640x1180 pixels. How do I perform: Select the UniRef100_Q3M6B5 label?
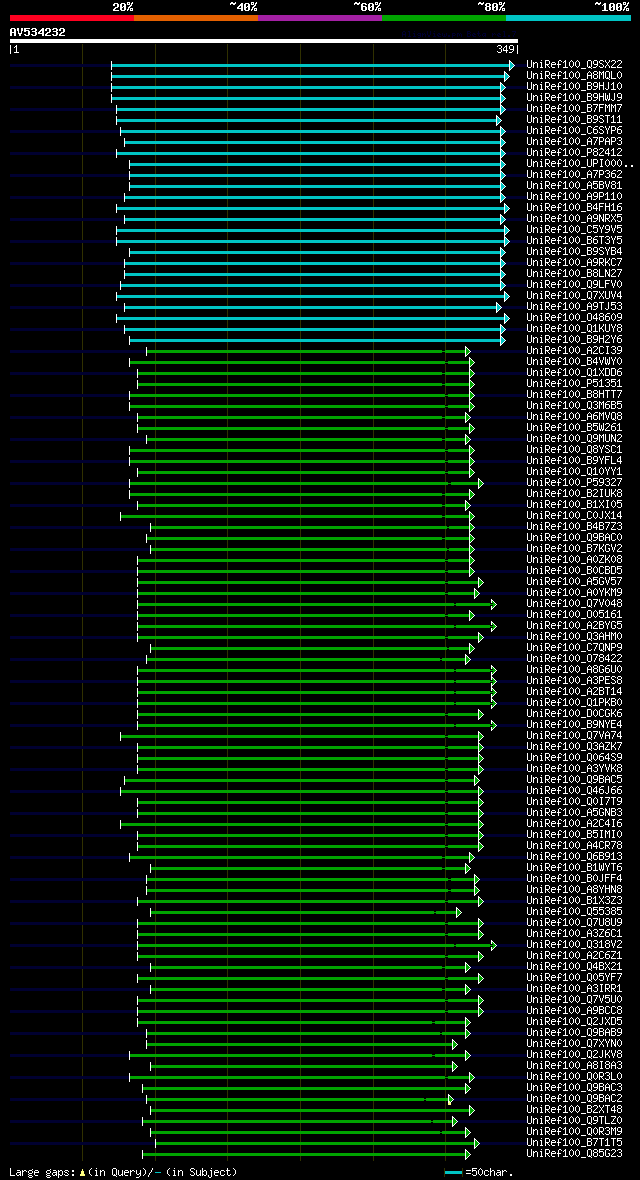574,406
